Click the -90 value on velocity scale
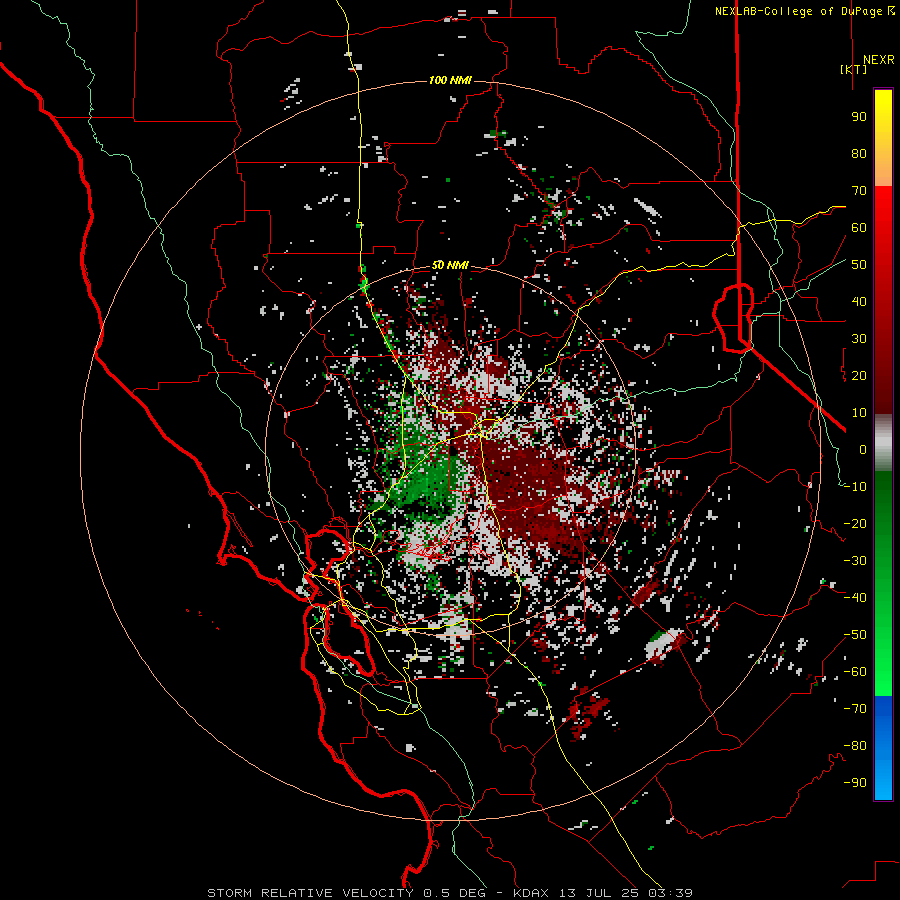900x900 pixels. (855, 783)
